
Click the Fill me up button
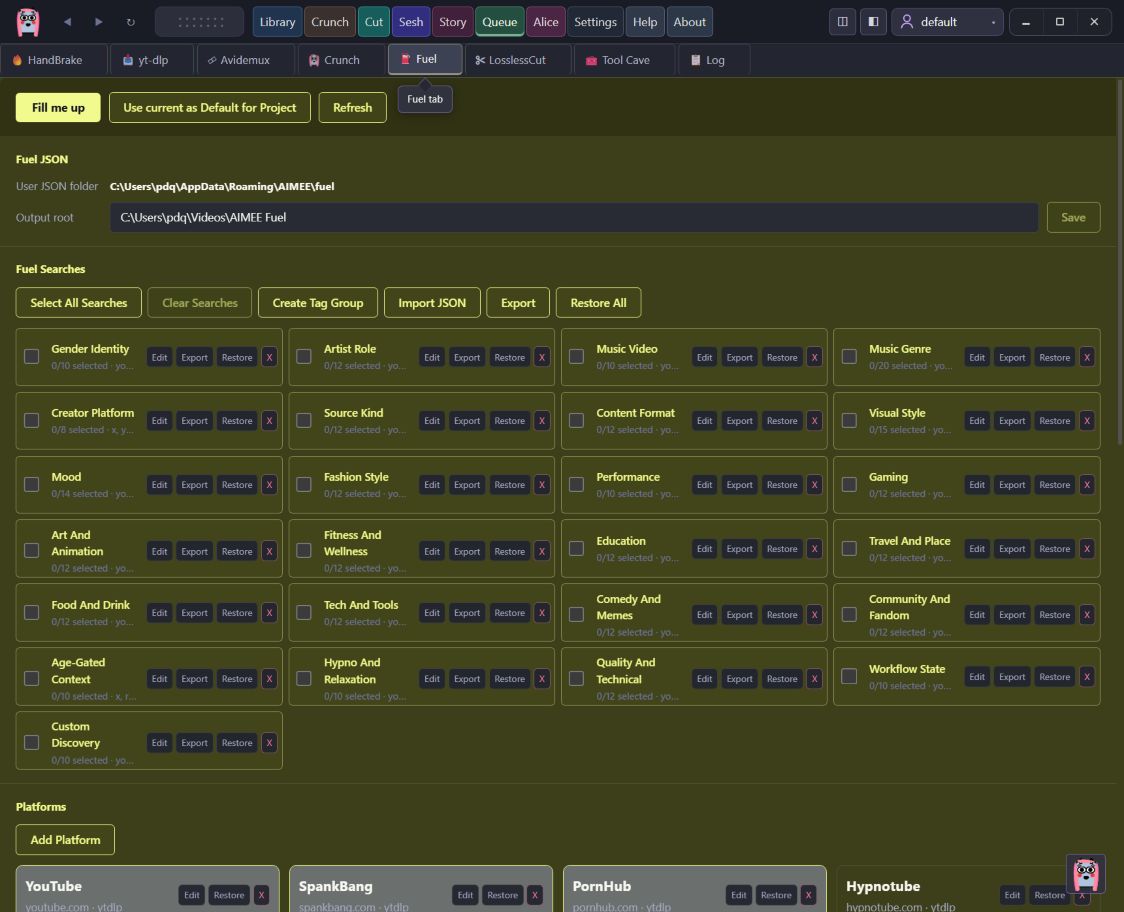[58, 108]
